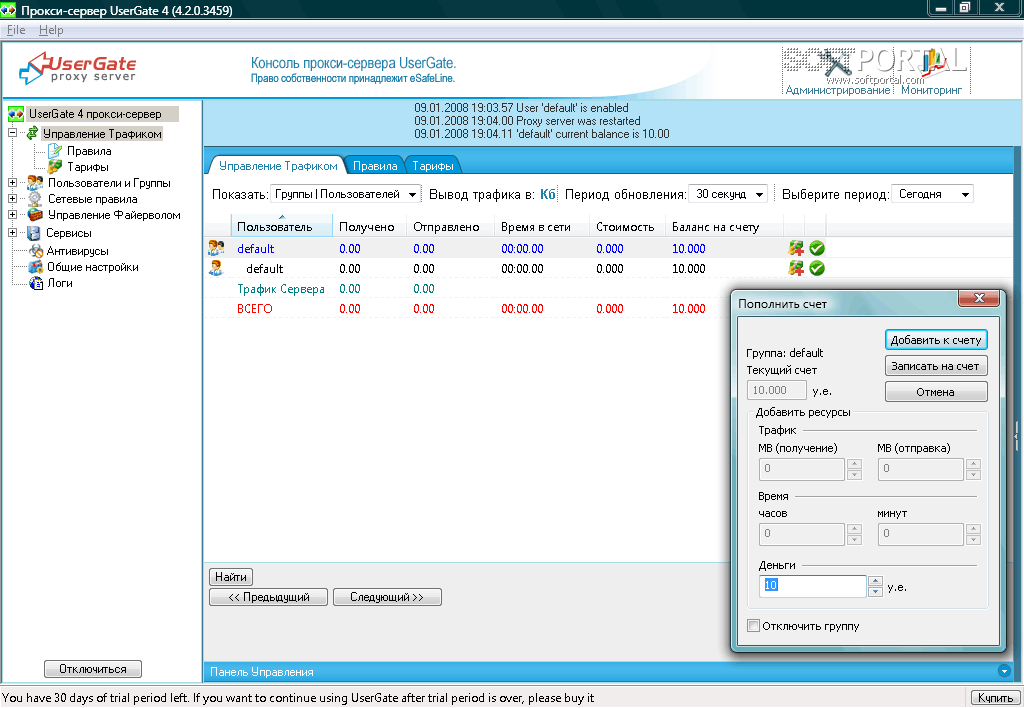Click the green check icon in the default user row
Viewport: 1024px width, 708px height.
click(x=817, y=268)
